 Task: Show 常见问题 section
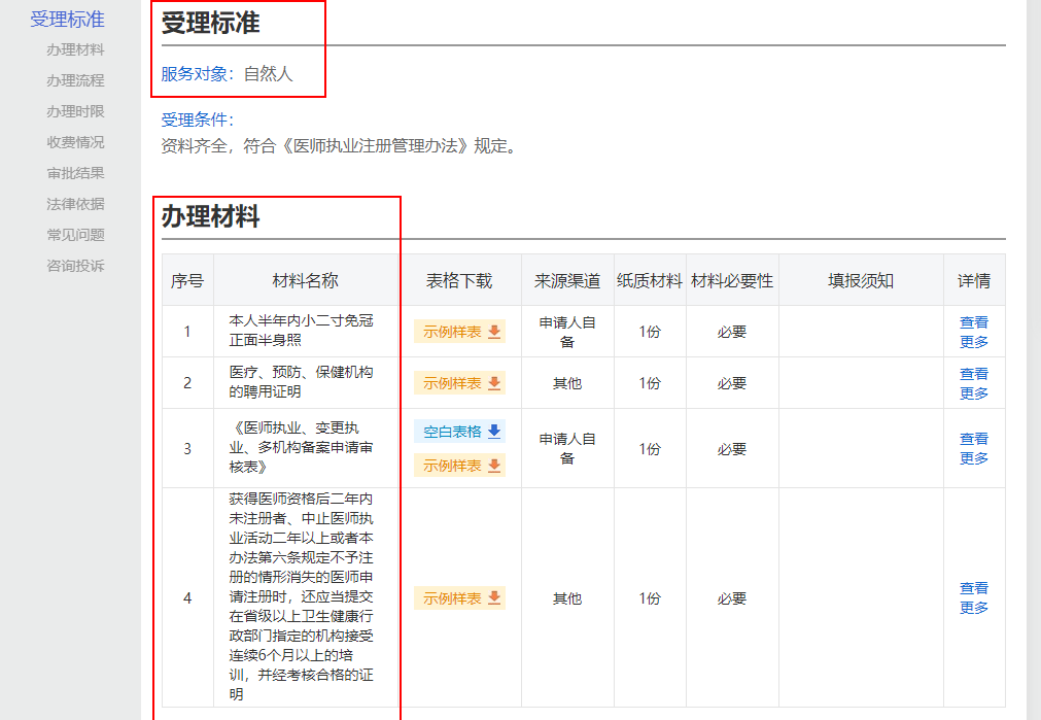coord(75,235)
